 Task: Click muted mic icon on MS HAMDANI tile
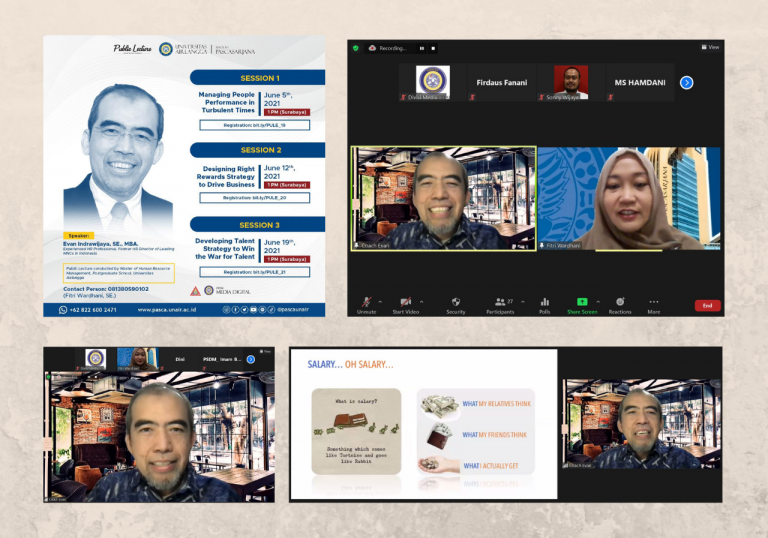click(x=610, y=97)
